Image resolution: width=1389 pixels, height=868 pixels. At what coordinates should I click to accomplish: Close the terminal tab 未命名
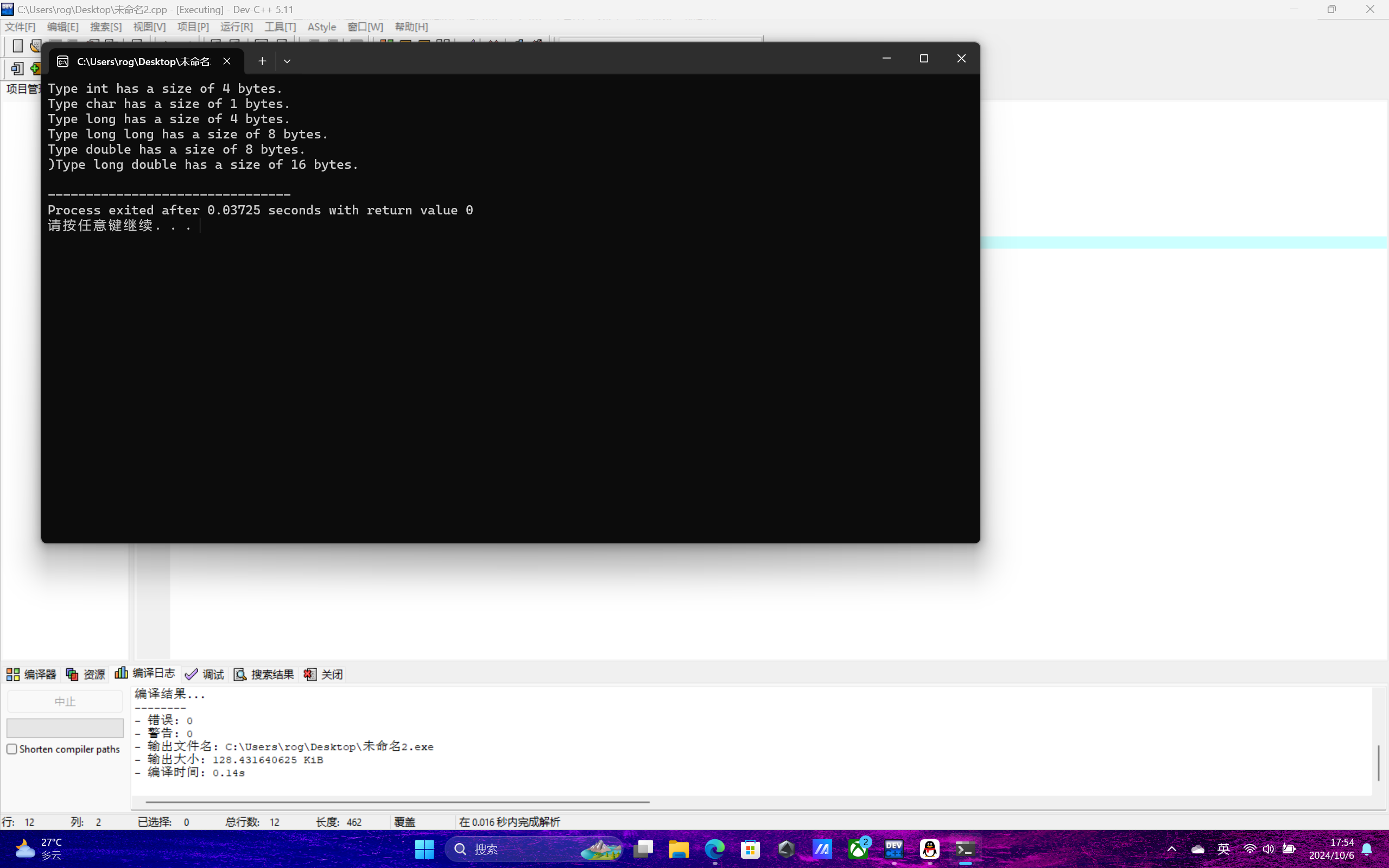[x=227, y=61]
